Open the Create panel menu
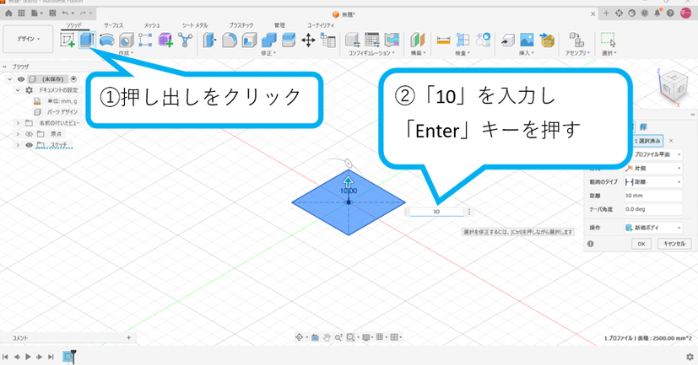 [126, 53]
